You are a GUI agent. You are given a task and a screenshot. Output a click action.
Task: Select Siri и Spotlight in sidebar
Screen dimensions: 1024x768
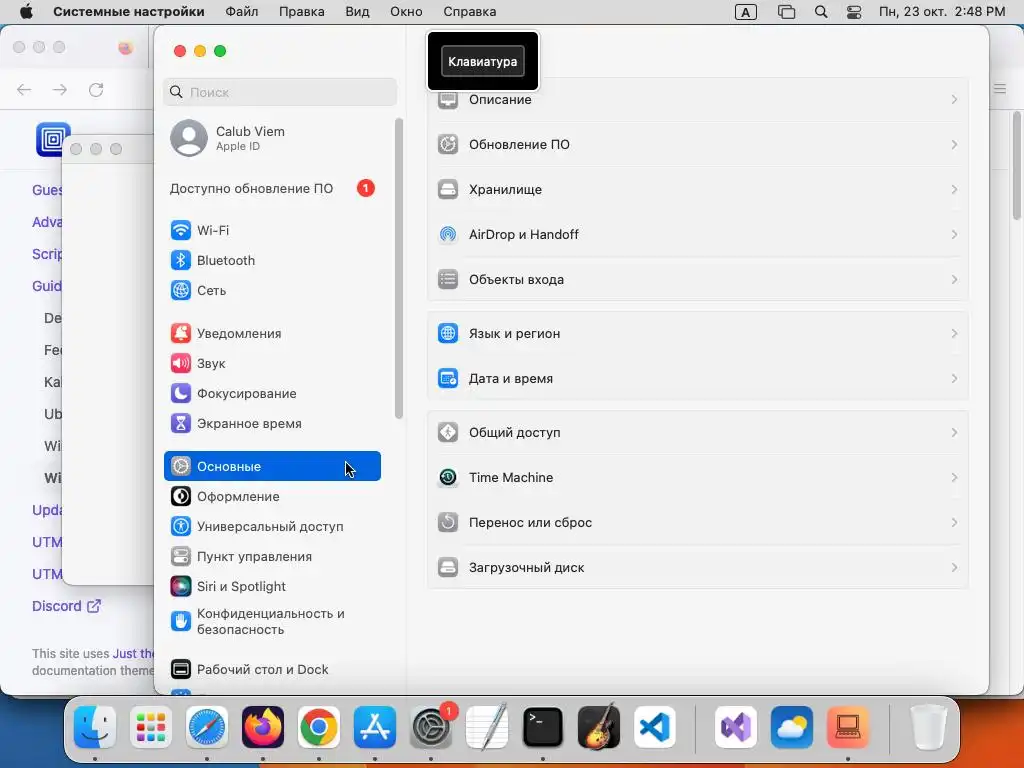pyautogui.click(x=272, y=587)
